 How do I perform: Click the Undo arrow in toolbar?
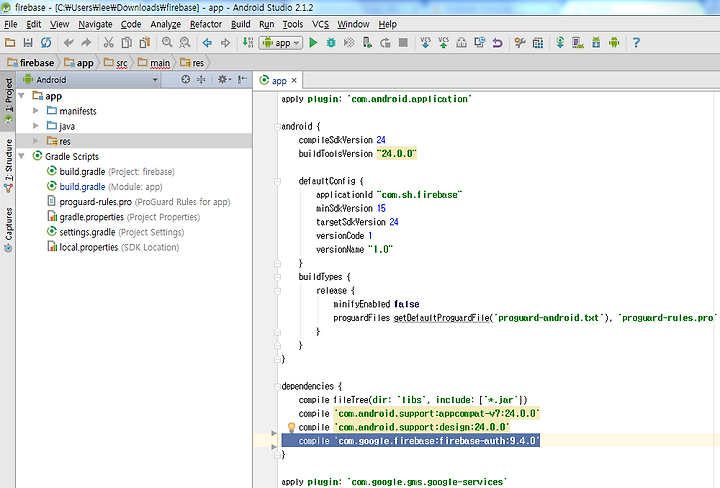[x=67, y=43]
